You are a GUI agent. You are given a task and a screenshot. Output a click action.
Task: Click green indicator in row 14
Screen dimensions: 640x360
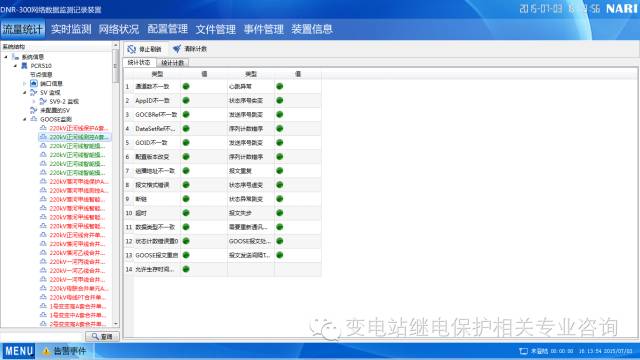(186, 269)
